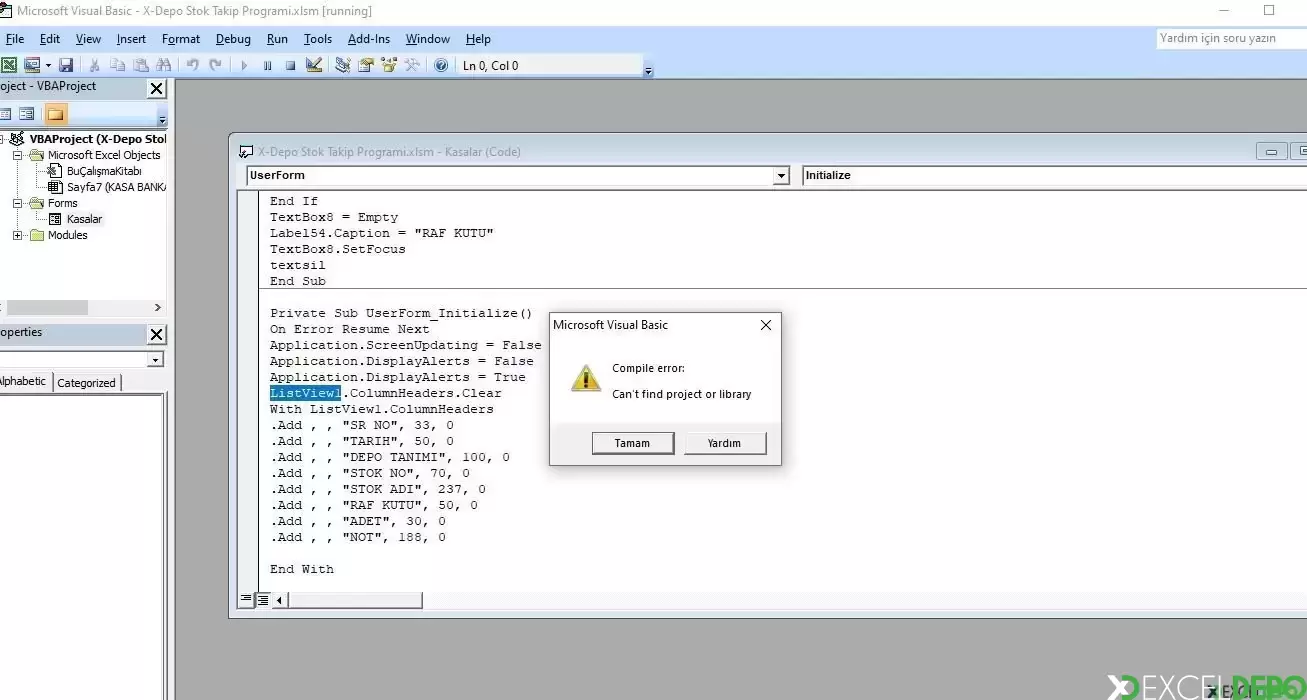The image size is (1307, 700).
Task: Open the Help menu
Action: tap(478, 39)
